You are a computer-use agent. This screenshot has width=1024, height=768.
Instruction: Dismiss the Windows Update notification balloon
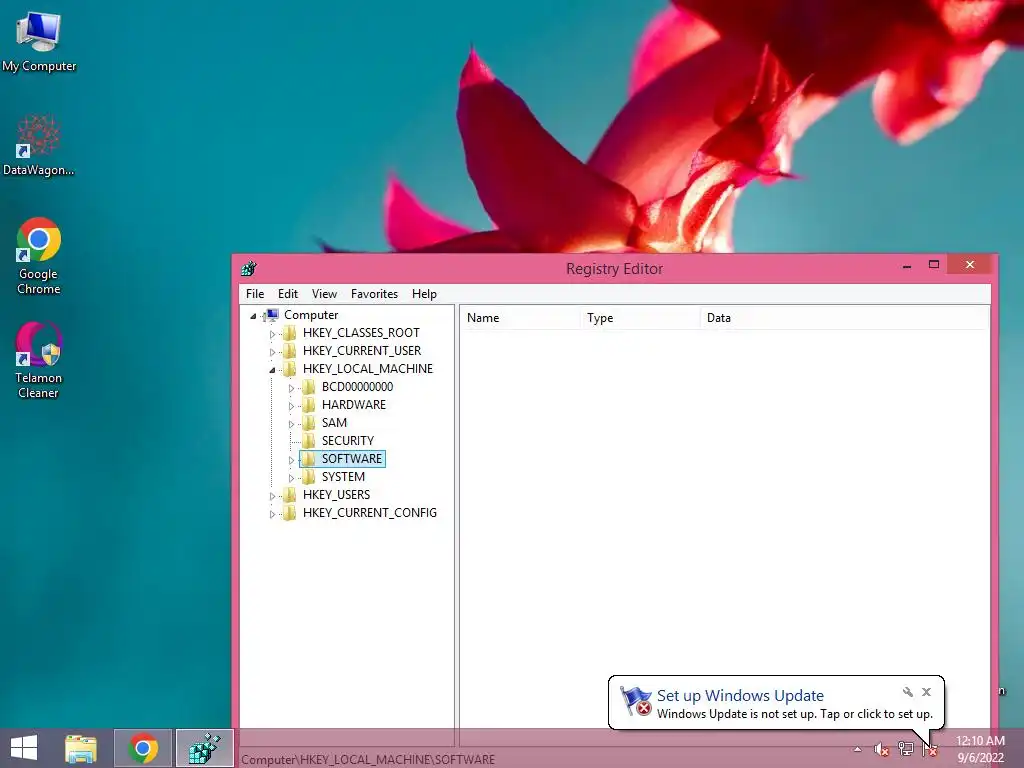click(926, 692)
